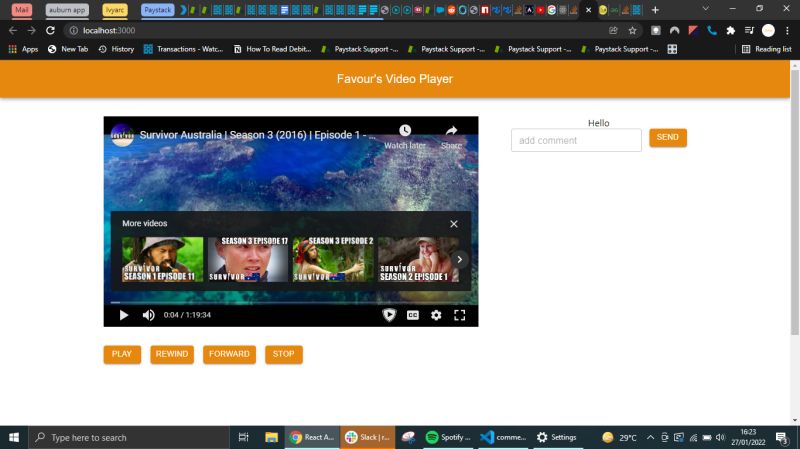Screen dimensions: 800x449
Task: Open the Chrome three-dot menu
Action: (x=787, y=31)
